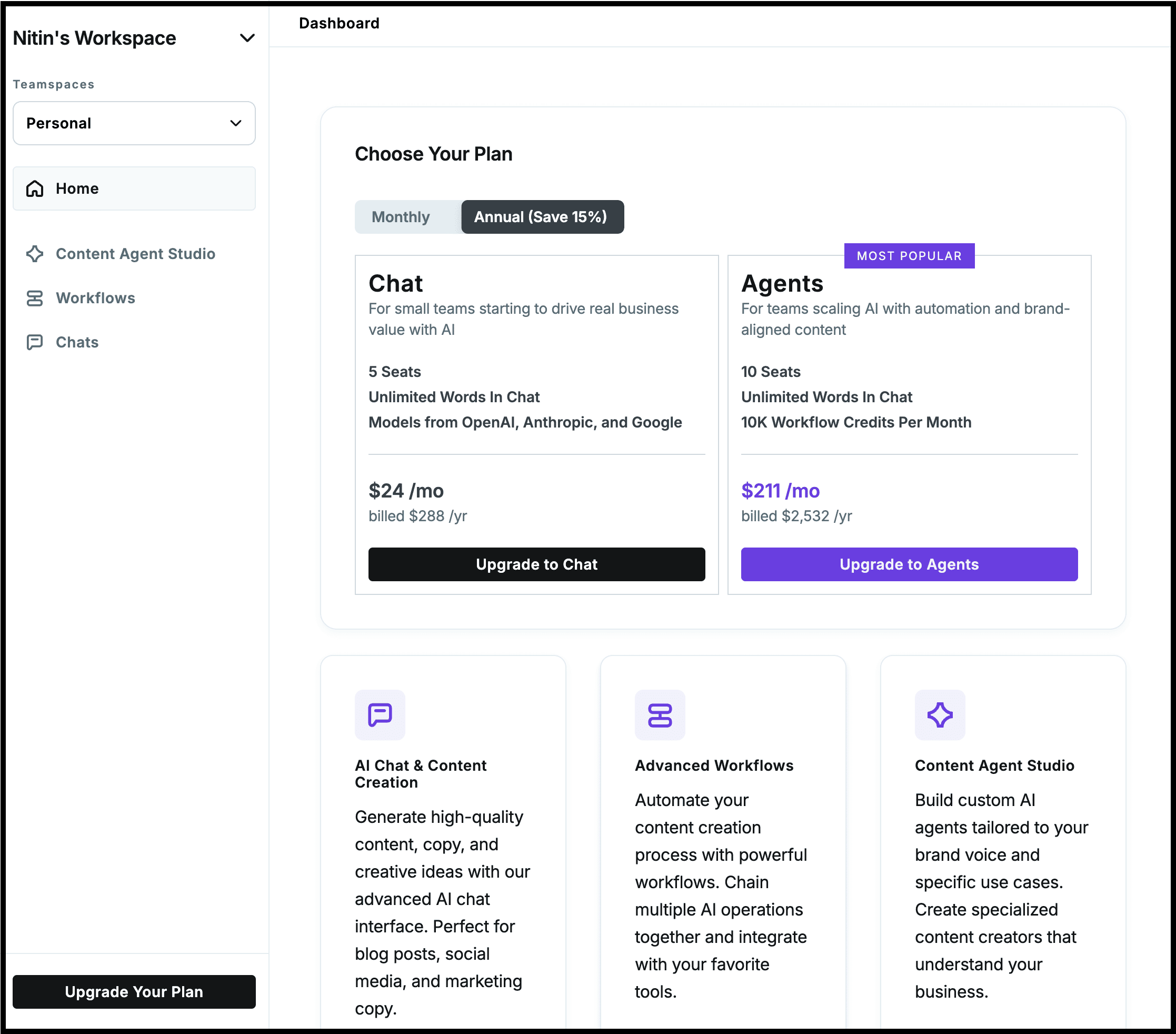Click the Content Agent Studio card star icon

[x=940, y=714]
